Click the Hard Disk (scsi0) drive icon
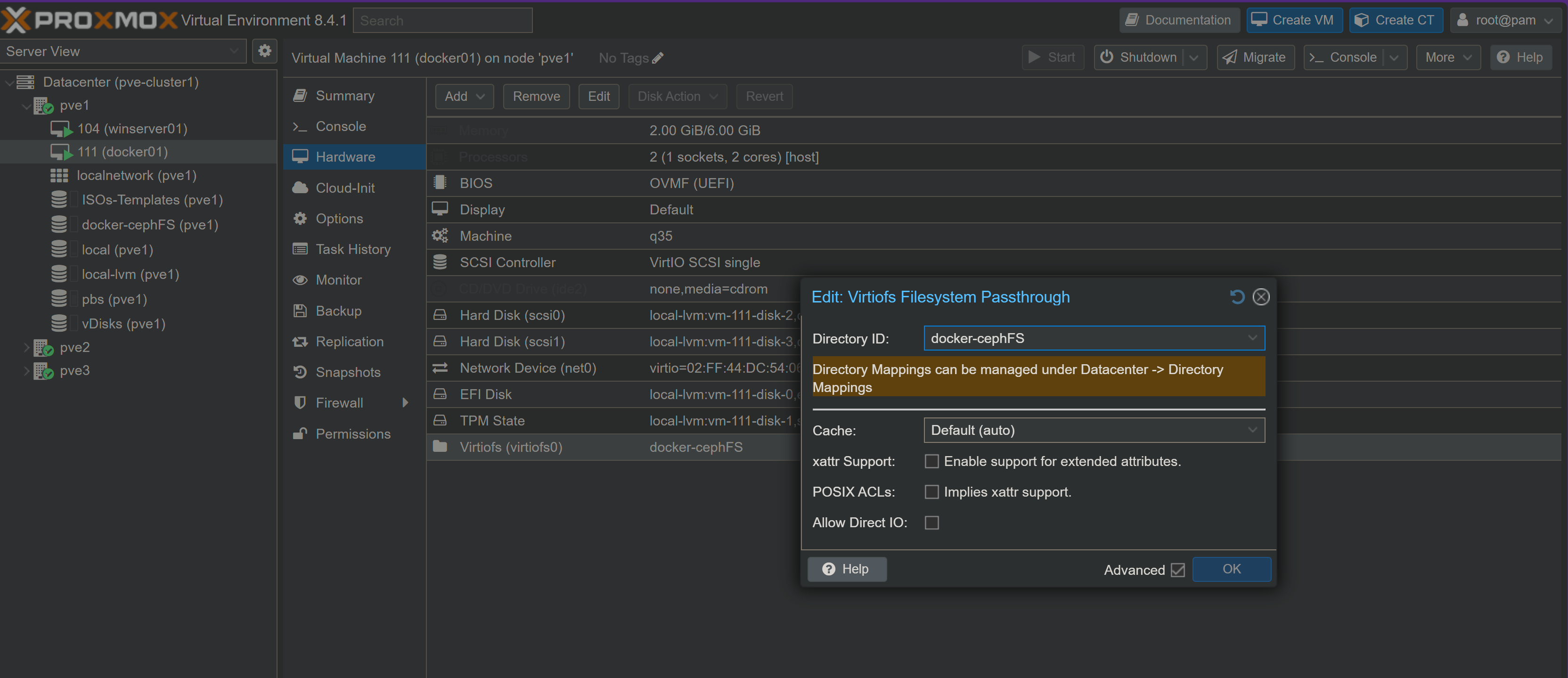This screenshot has height=678, width=1568. (440, 315)
